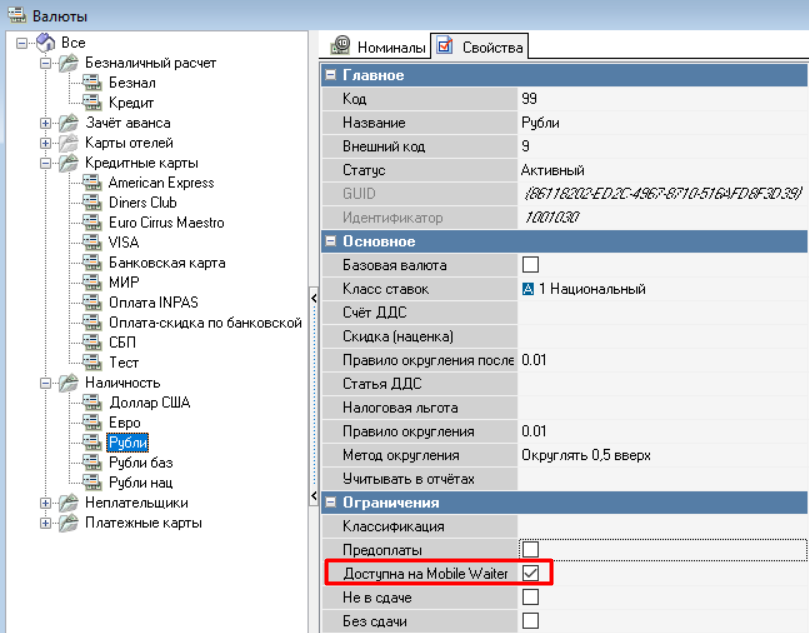Collapse the Главное properties section
Screen dimensions: 809x633
click(x=331, y=76)
